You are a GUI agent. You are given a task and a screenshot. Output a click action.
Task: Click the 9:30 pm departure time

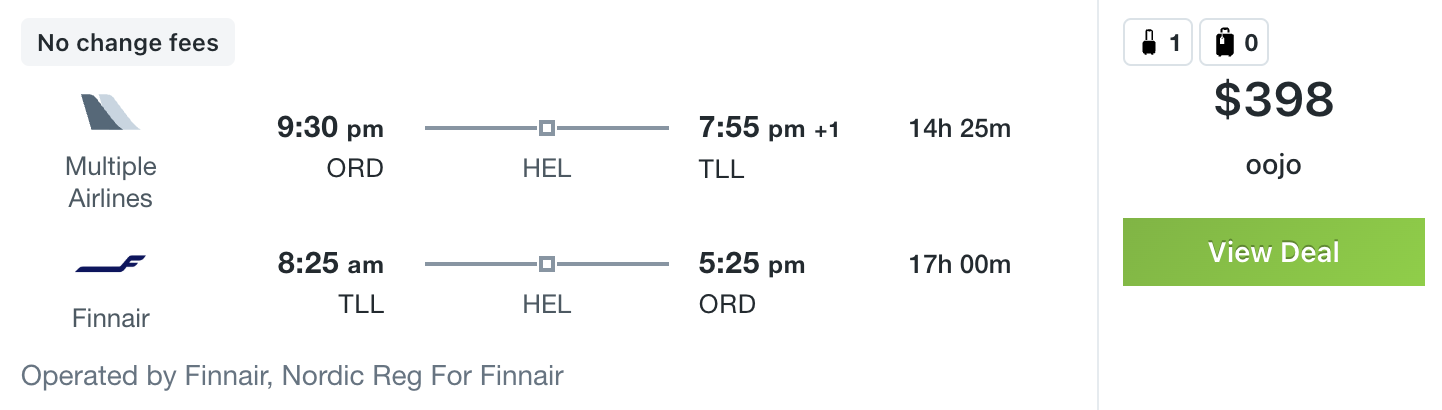click(330, 128)
